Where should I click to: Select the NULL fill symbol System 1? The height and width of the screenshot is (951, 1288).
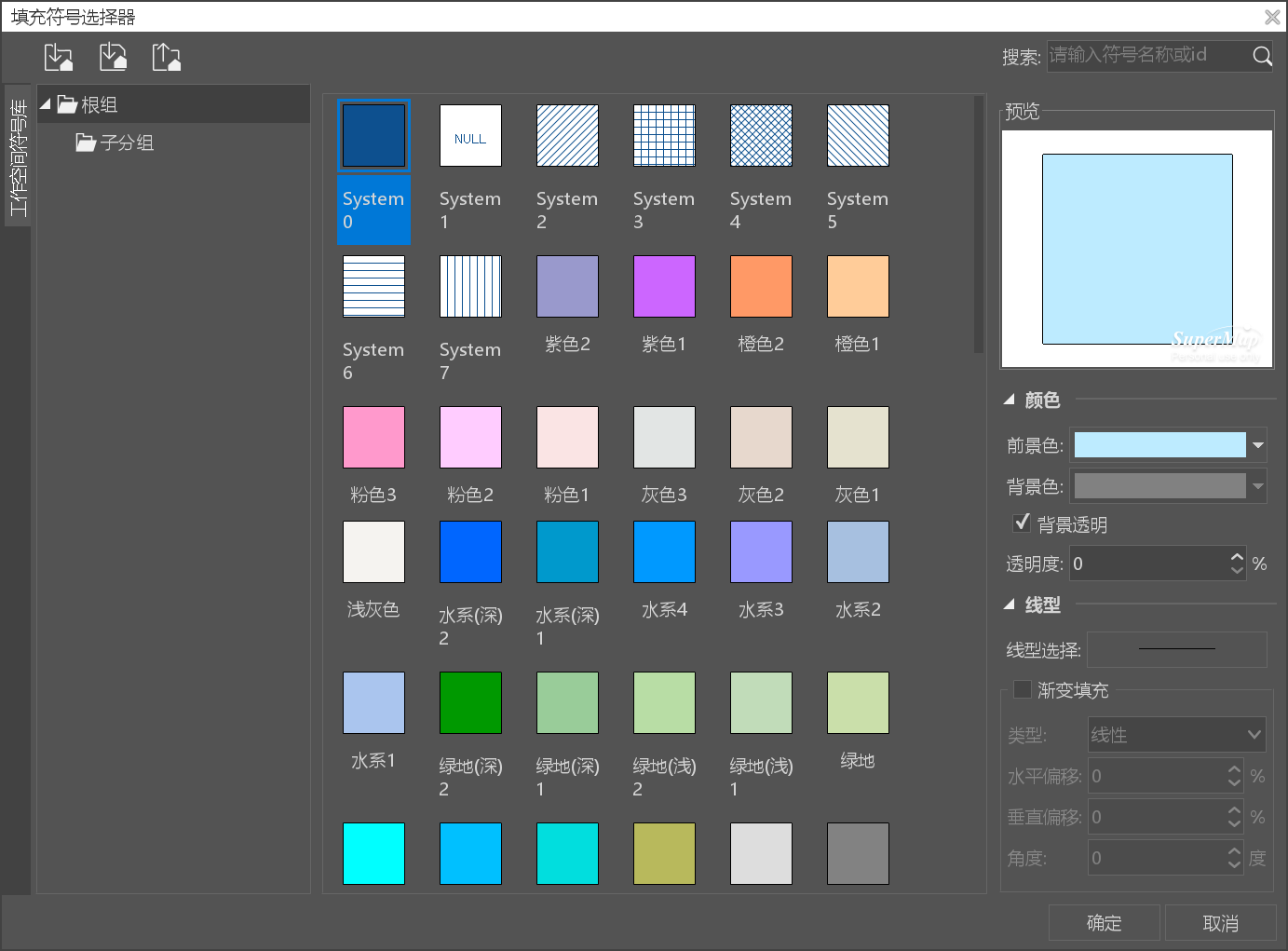point(470,136)
